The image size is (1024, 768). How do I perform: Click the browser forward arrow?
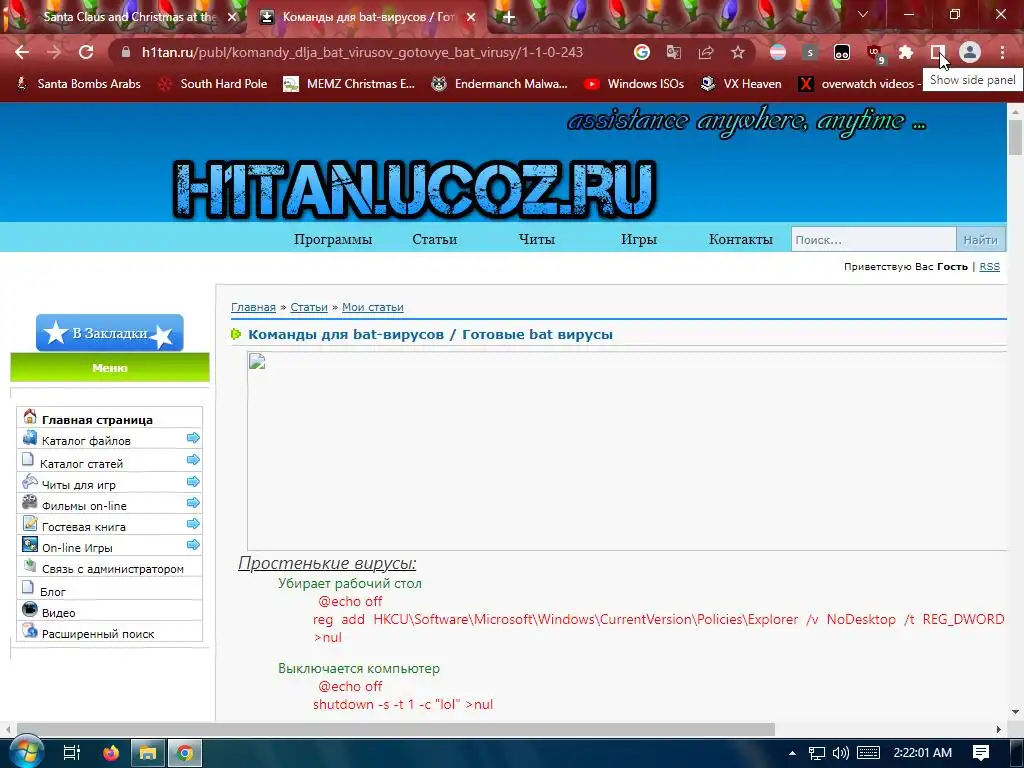point(54,52)
